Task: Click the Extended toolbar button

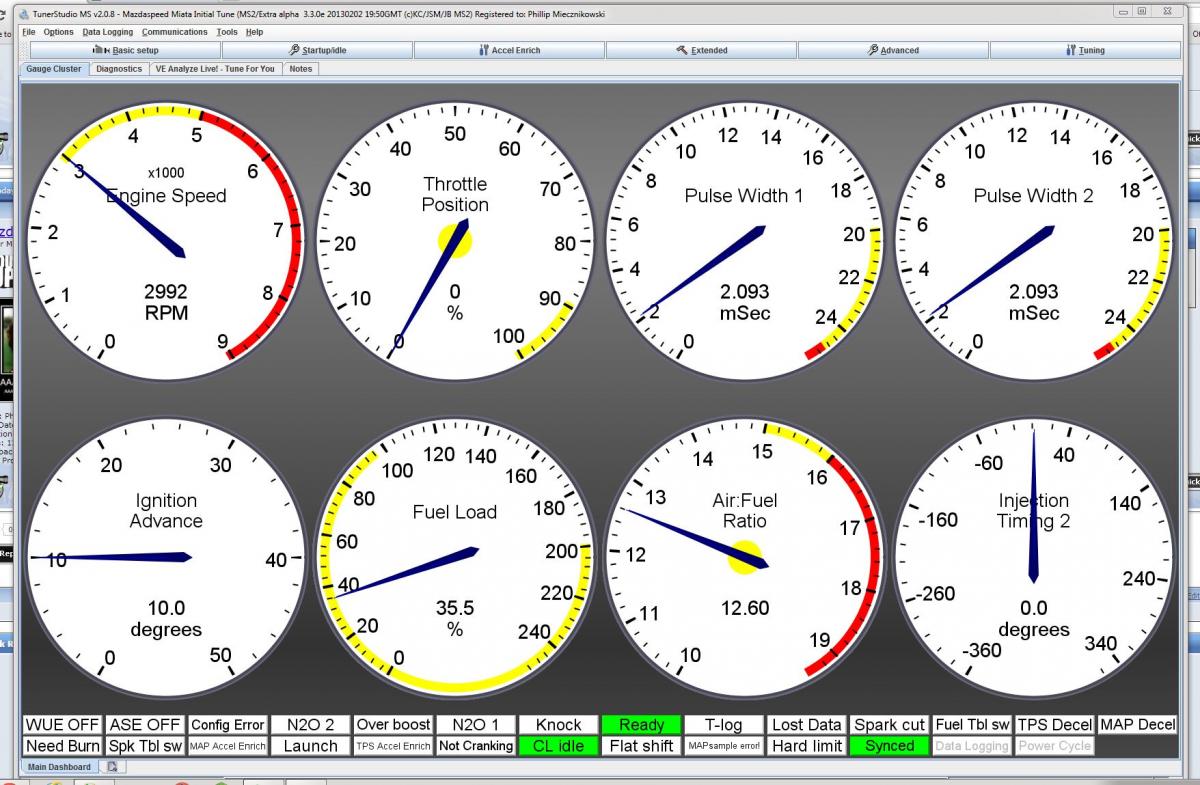Action: pos(702,50)
